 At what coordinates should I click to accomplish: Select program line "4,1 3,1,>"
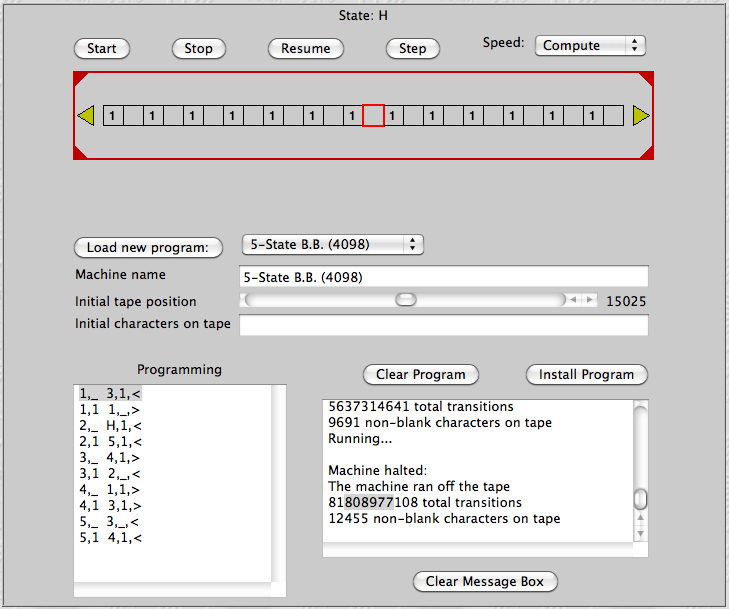click(110, 506)
